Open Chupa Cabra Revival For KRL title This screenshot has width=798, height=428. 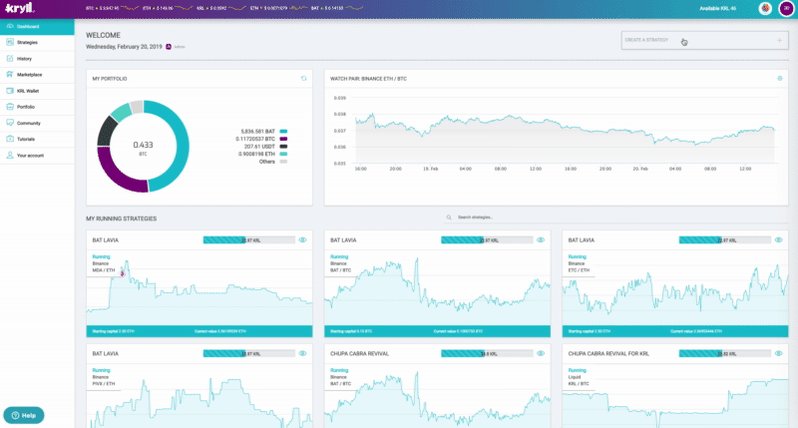609,353
